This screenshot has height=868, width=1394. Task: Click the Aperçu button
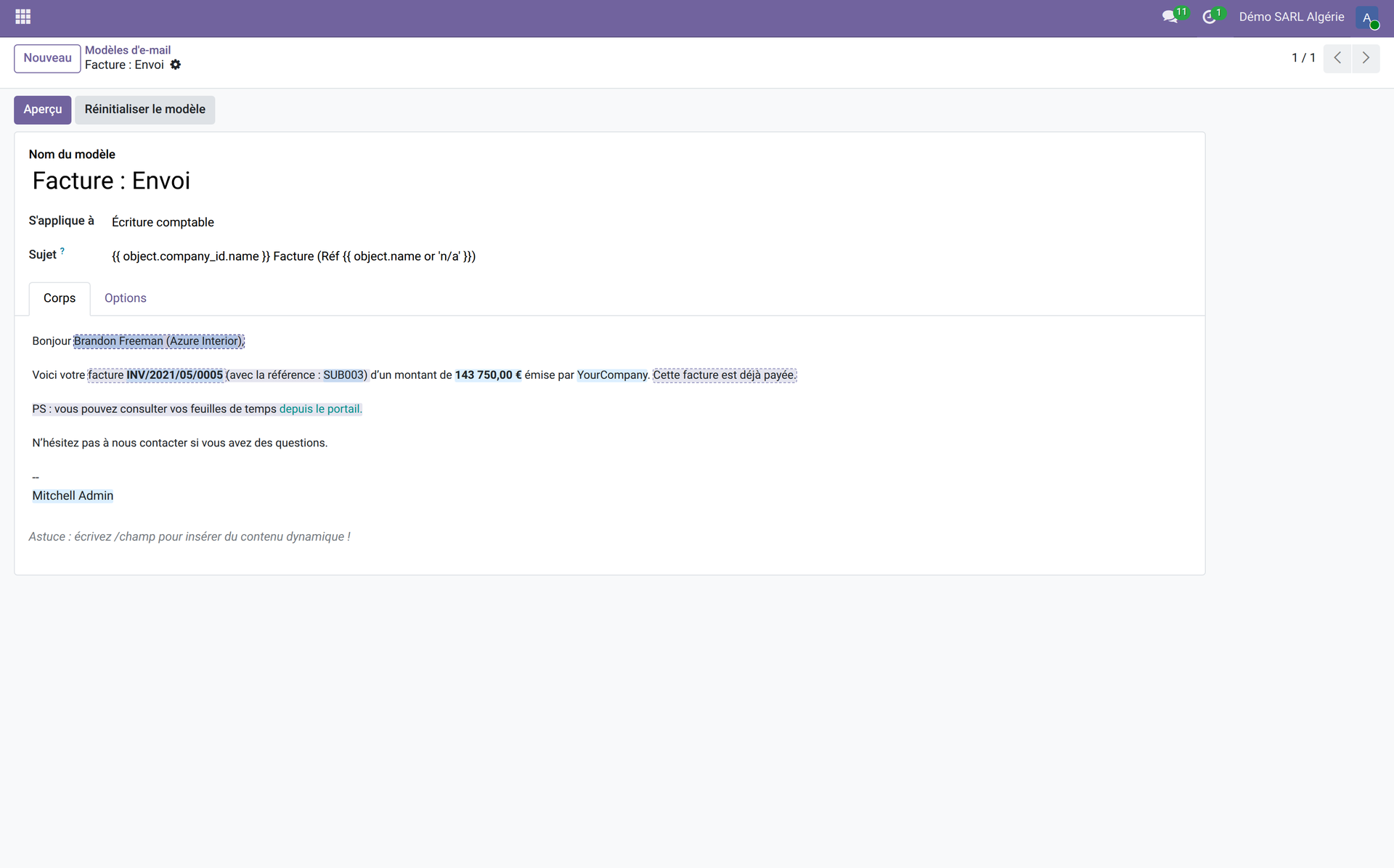pos(43,110)
